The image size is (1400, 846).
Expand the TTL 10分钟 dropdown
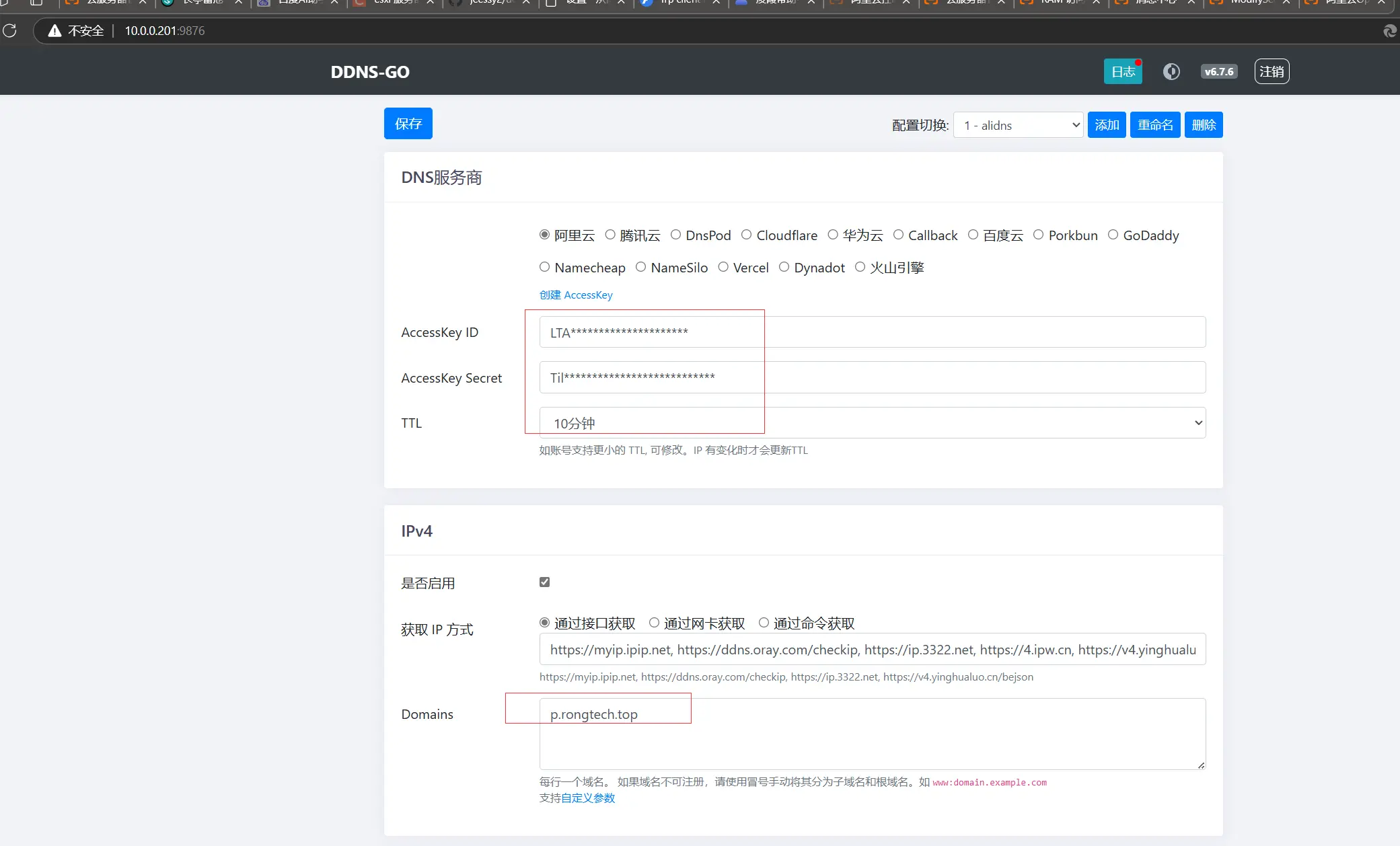(872, 423)
